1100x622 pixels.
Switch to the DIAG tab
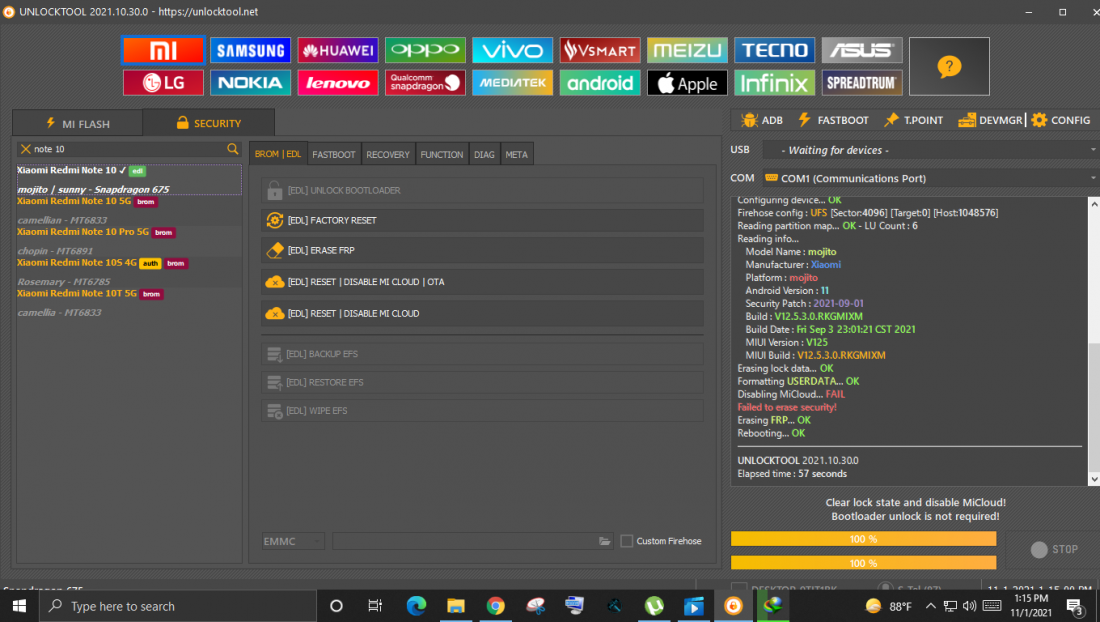click(x=484, y=154)
